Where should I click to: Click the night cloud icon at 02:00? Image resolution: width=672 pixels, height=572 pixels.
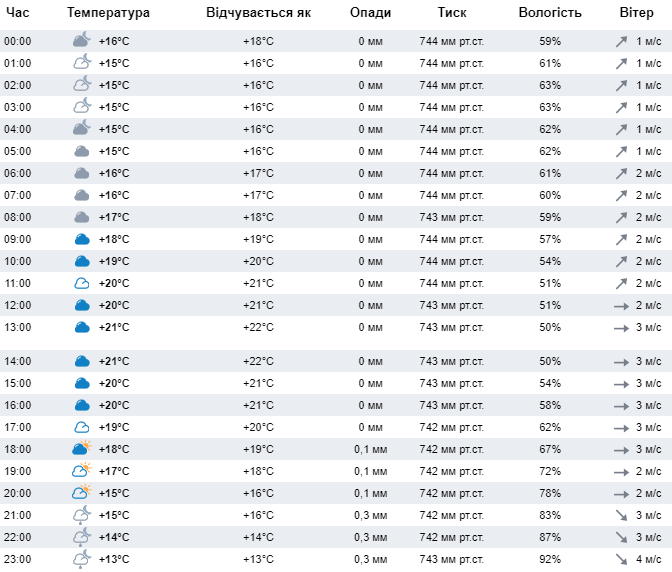click(x=82, y=85)
